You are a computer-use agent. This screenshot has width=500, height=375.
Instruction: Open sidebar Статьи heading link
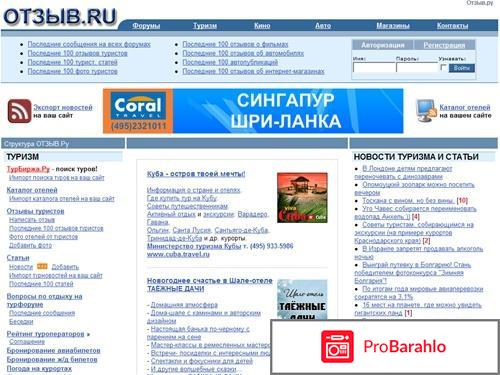18,258
